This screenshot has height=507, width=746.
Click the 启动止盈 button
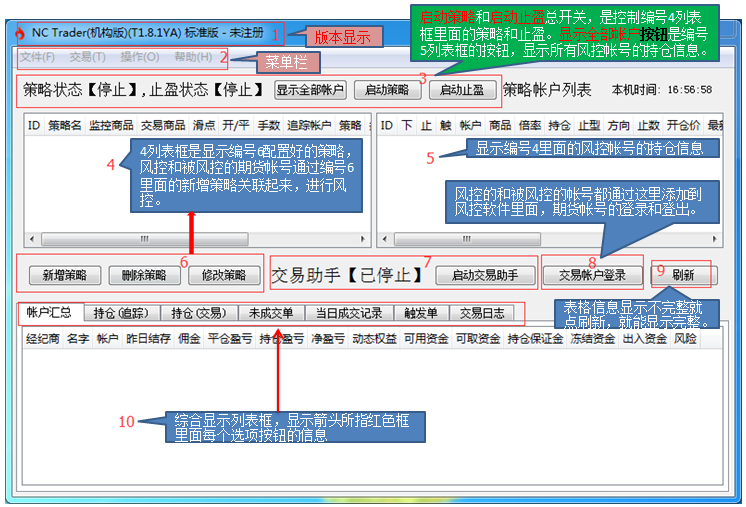click(462, 90)
